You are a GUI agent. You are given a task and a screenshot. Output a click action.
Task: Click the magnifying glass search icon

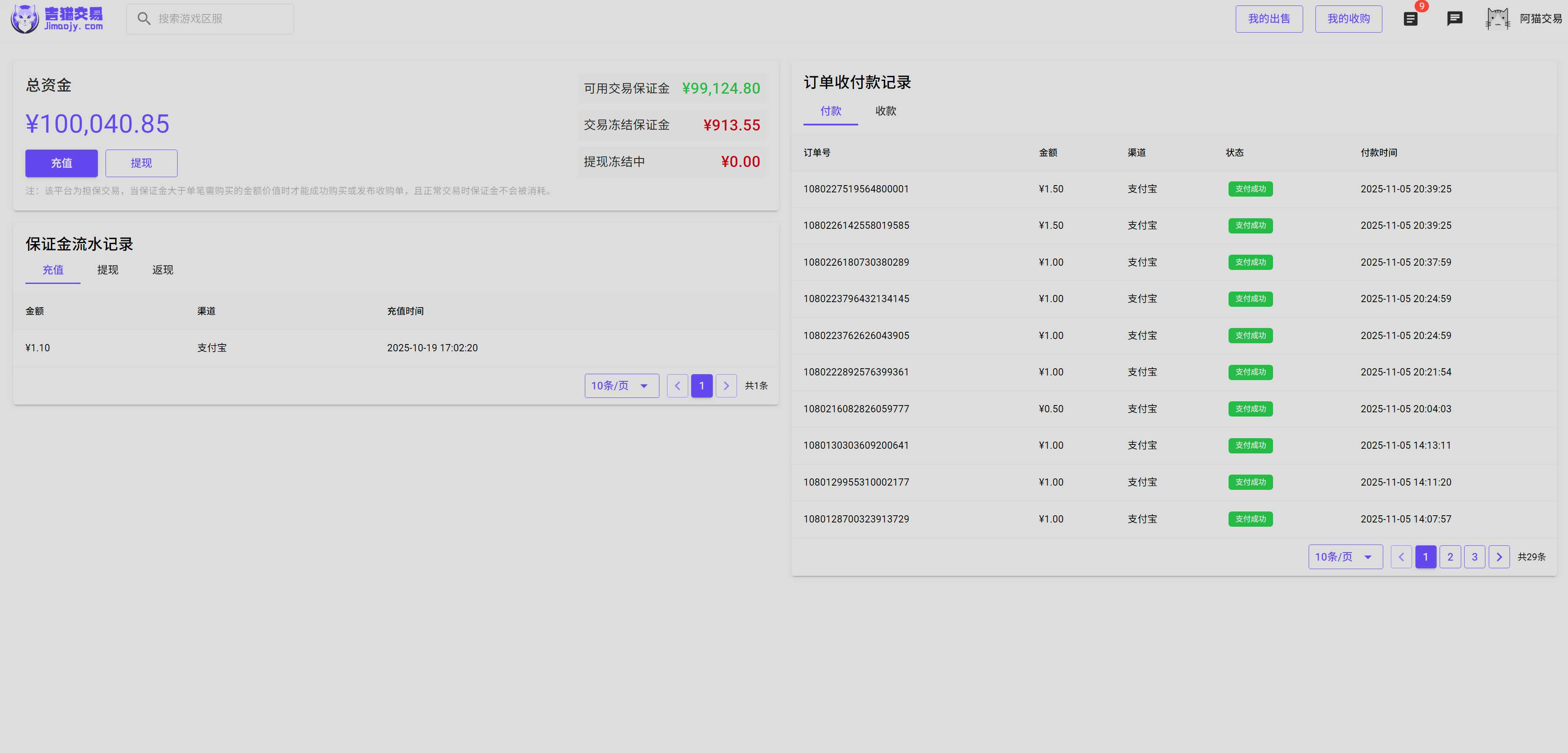click(x=144, y=18)
